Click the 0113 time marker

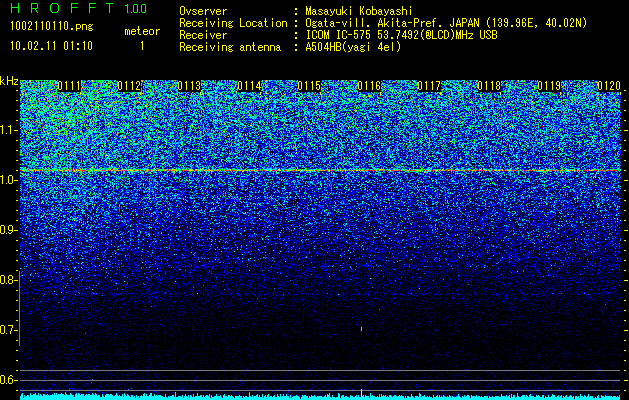(189, 86)
